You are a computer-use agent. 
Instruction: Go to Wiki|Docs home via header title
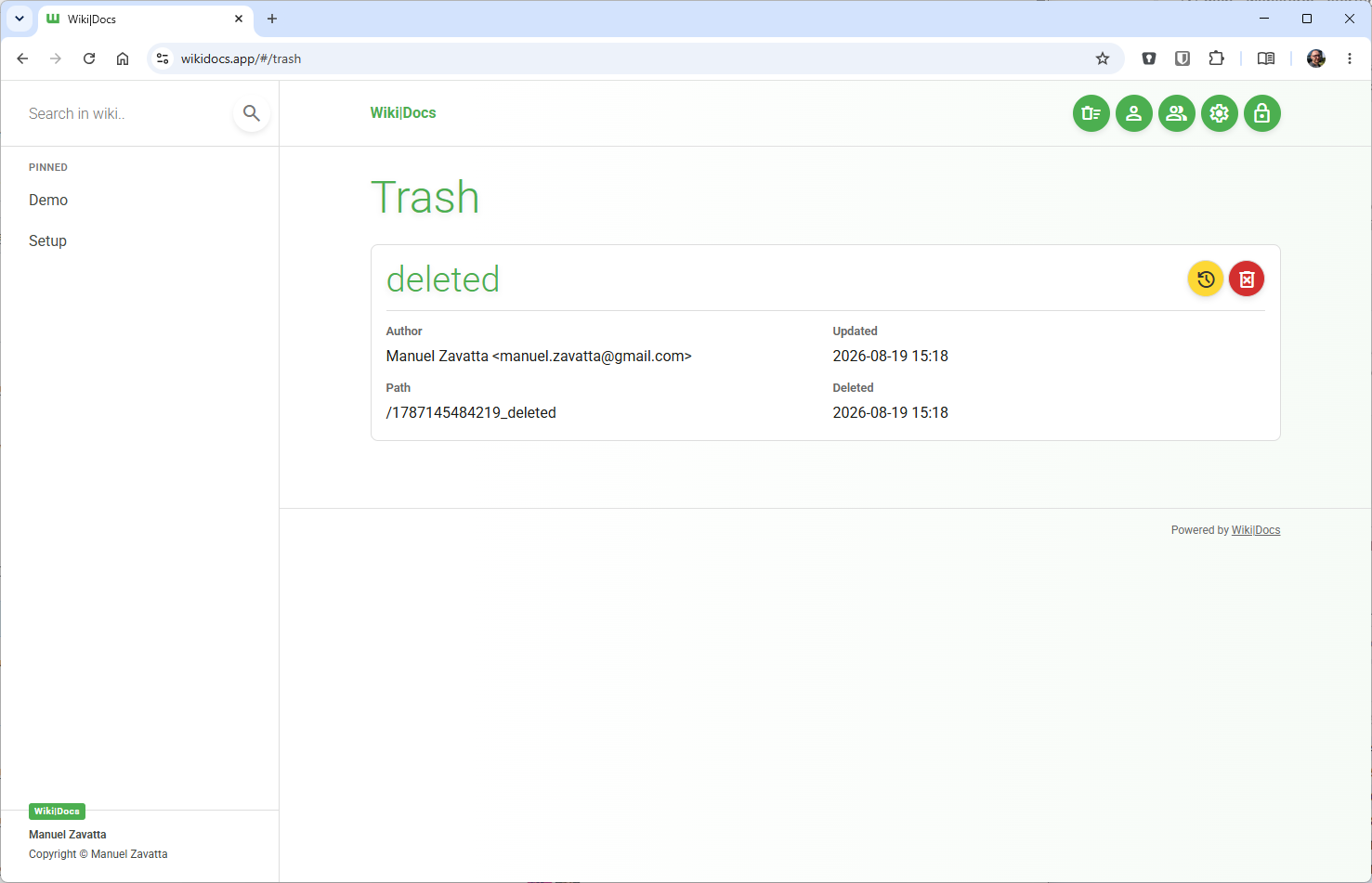tap(403, 112)
